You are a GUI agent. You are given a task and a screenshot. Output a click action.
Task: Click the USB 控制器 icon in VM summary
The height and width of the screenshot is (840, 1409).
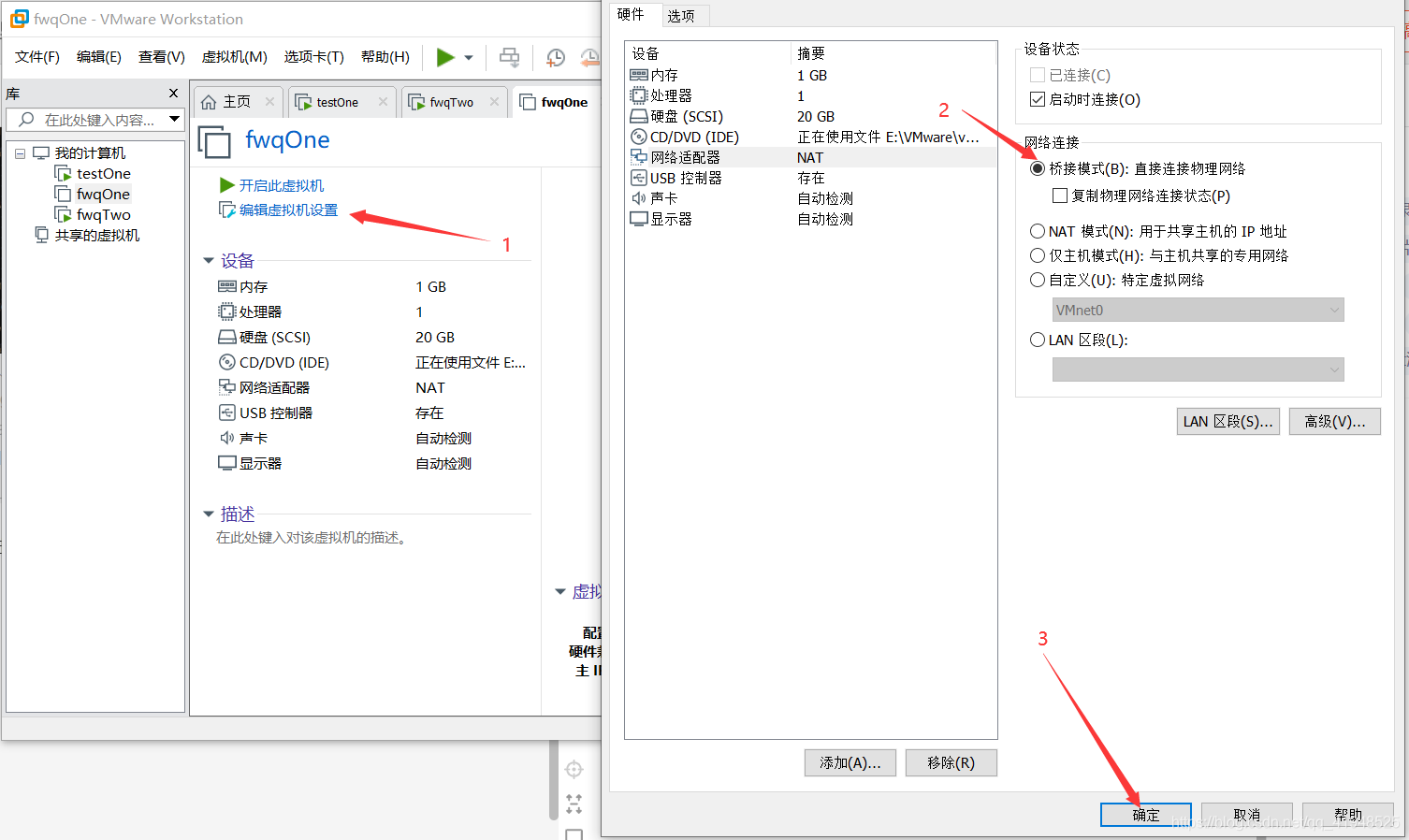coord(226,413)
